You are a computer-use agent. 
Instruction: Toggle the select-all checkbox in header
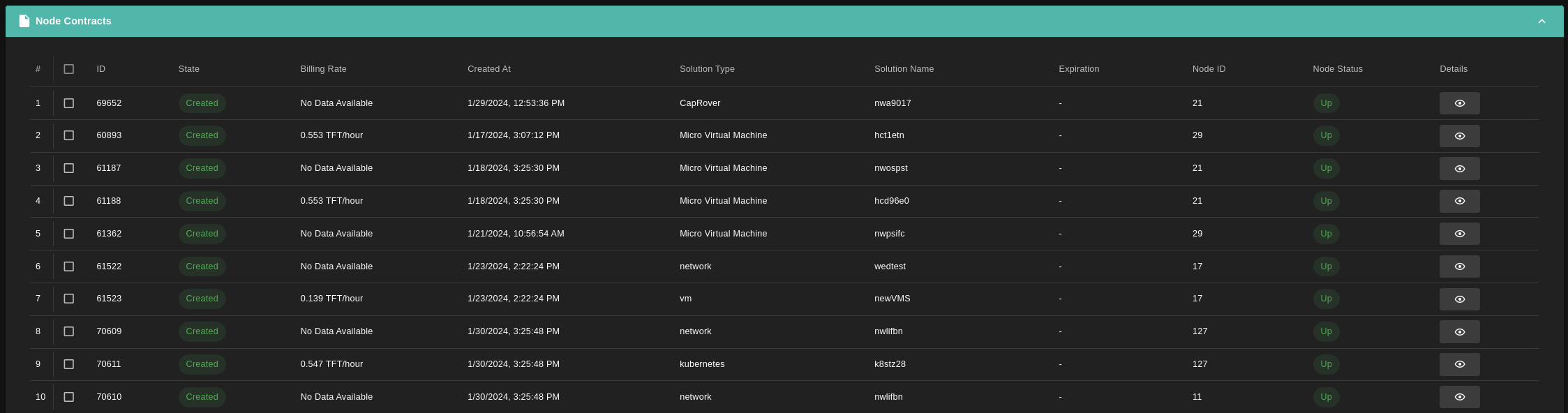[x=68, y=69]
